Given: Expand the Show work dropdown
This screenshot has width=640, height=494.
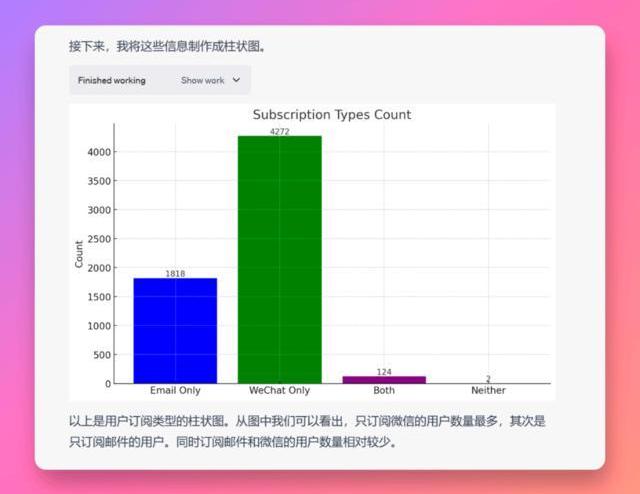Looking at the screenshot, I should (x=203, y=80).
